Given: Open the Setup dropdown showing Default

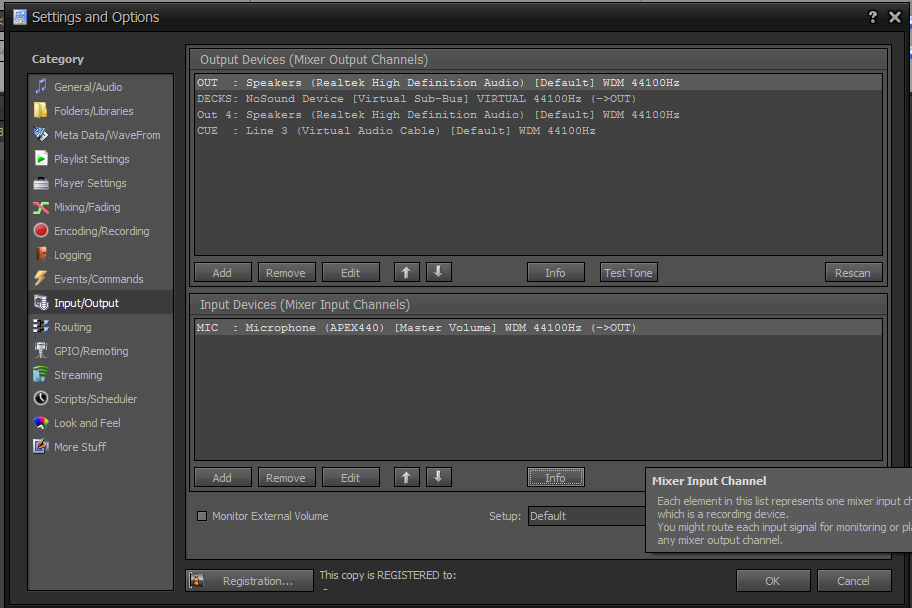Looking at the screenshot, I should (587, 515).
